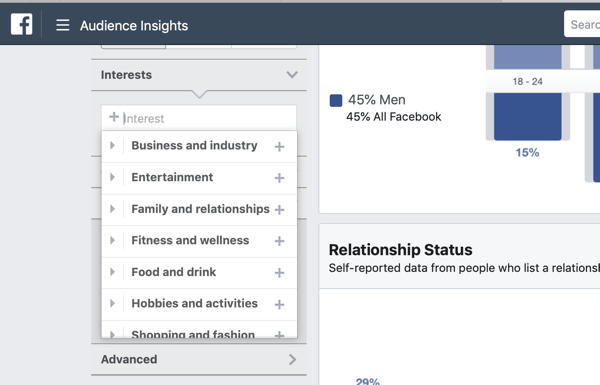Expand Food and drink arrow
Image resolution: width=600 pixels, height=385 pixels.
tap(112, 272)
